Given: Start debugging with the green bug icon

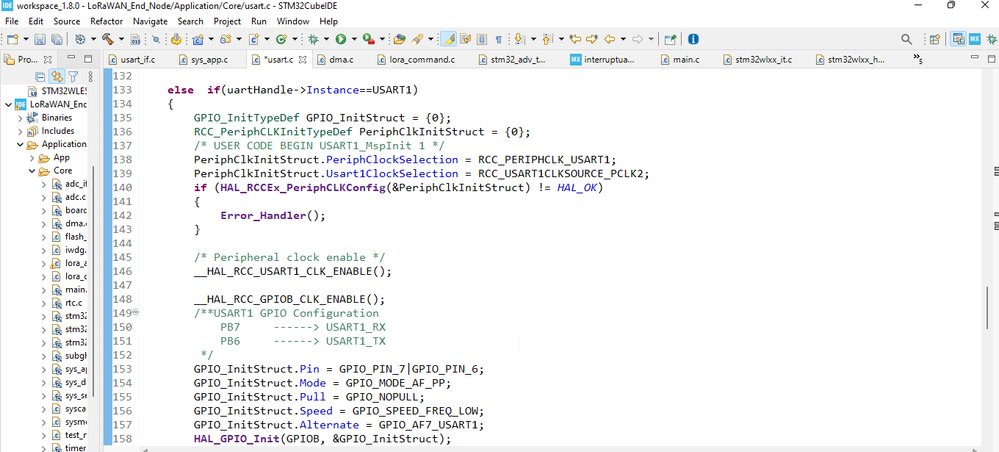Looking at the screenshot, I should click(x=313, y=40).
